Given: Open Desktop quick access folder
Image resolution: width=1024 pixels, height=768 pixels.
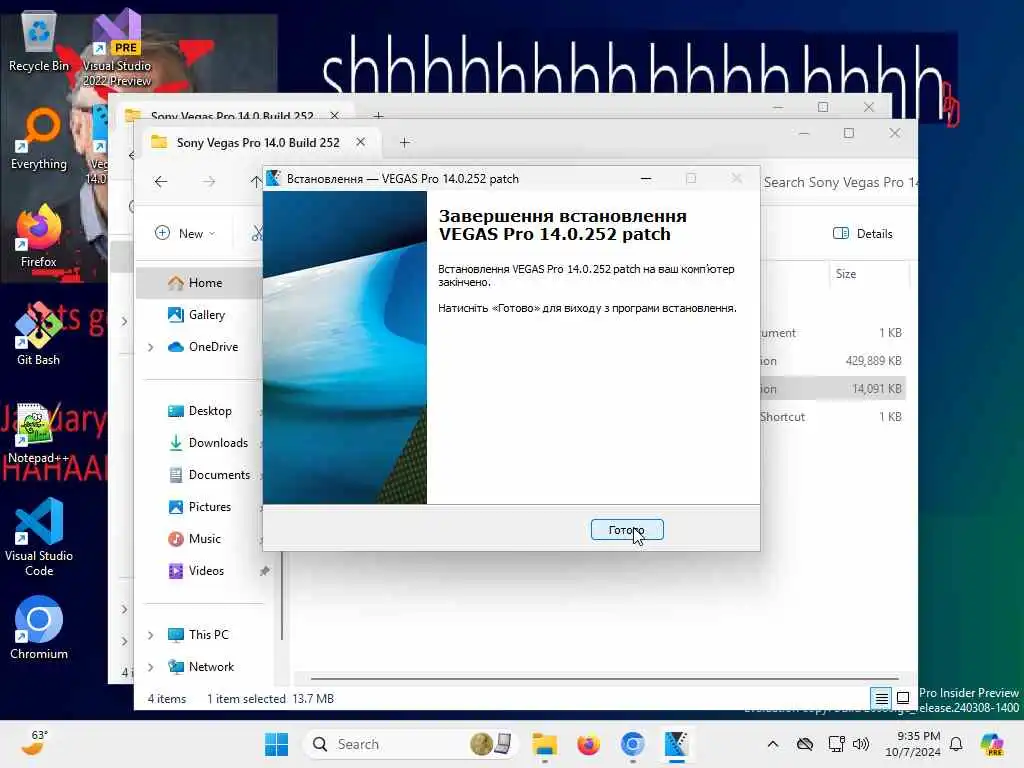Looking at the screenshot, I should [200, 411].
